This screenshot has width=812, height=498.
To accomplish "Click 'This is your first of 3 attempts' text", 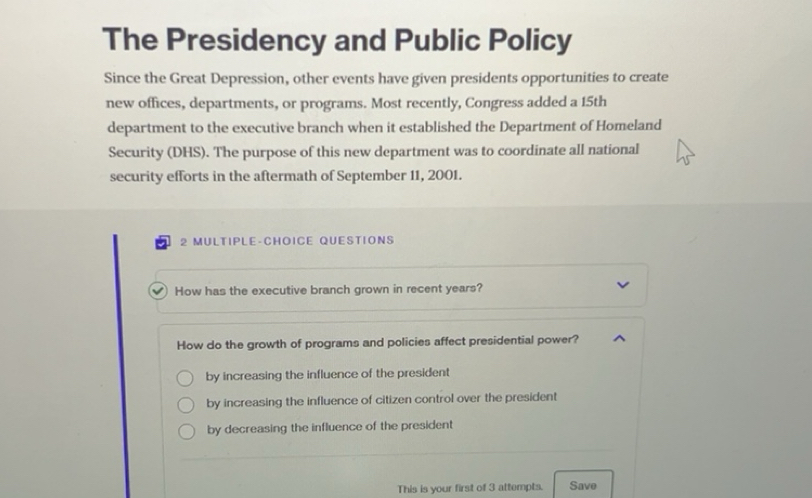I will pyautogui.click(x=469, y=488).
